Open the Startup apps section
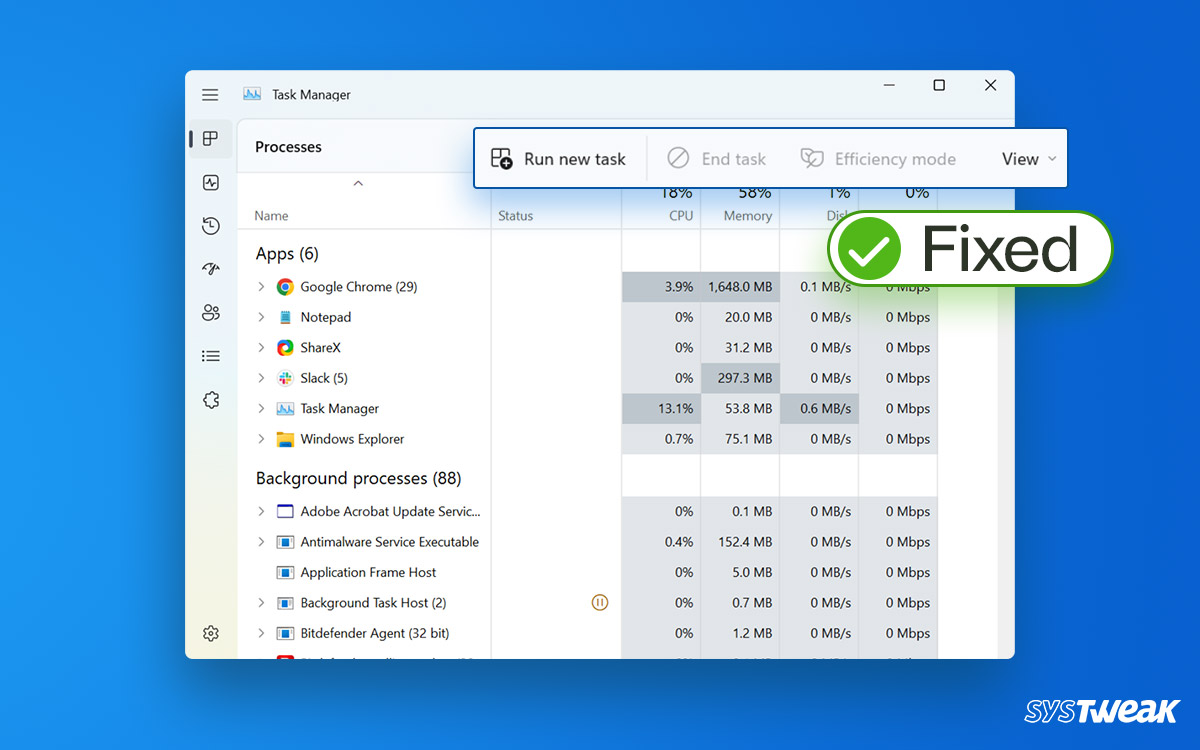Screen dimensions: 1200x750 click(x=210, y=268)
